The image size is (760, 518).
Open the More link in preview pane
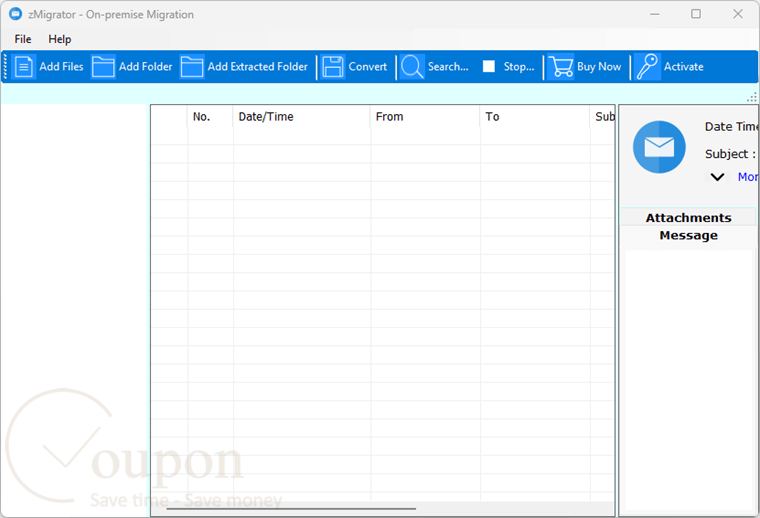coord(747,177)
